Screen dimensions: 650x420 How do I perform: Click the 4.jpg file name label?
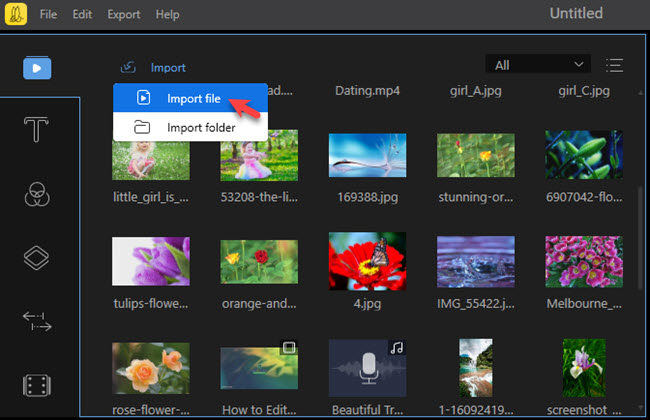coord(367,303)
